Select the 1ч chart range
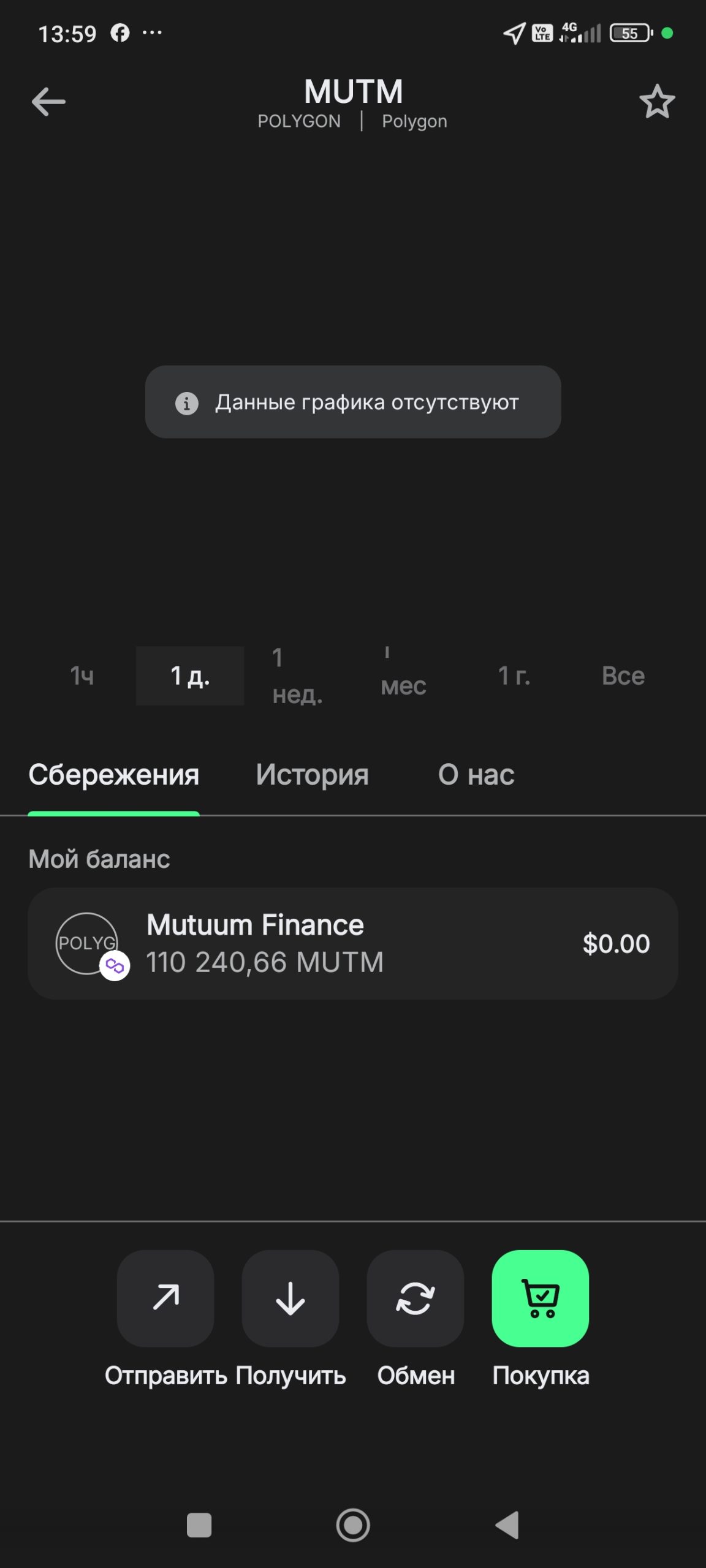 [x=82, y=676]
